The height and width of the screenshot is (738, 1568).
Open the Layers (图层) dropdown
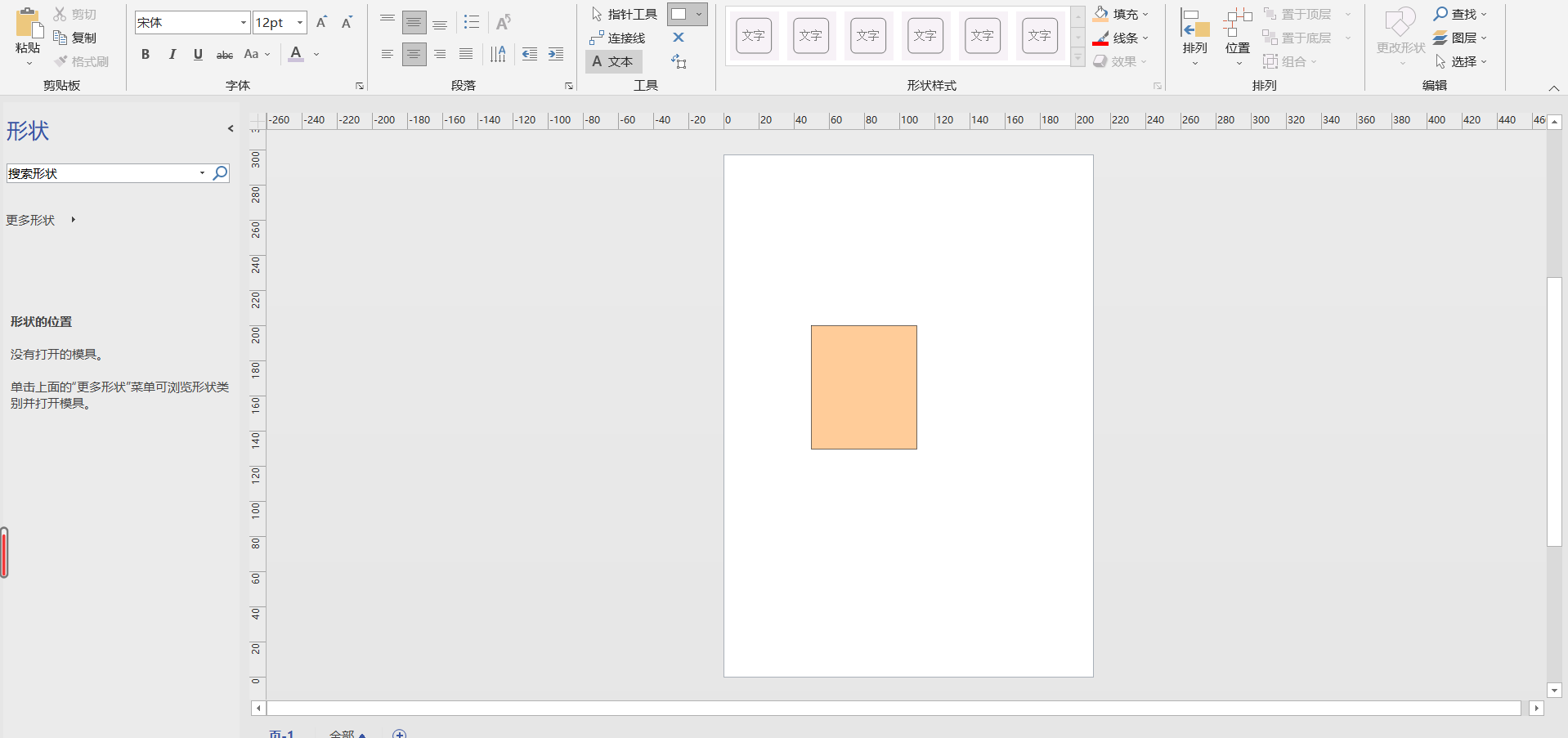click(1460, 38)
